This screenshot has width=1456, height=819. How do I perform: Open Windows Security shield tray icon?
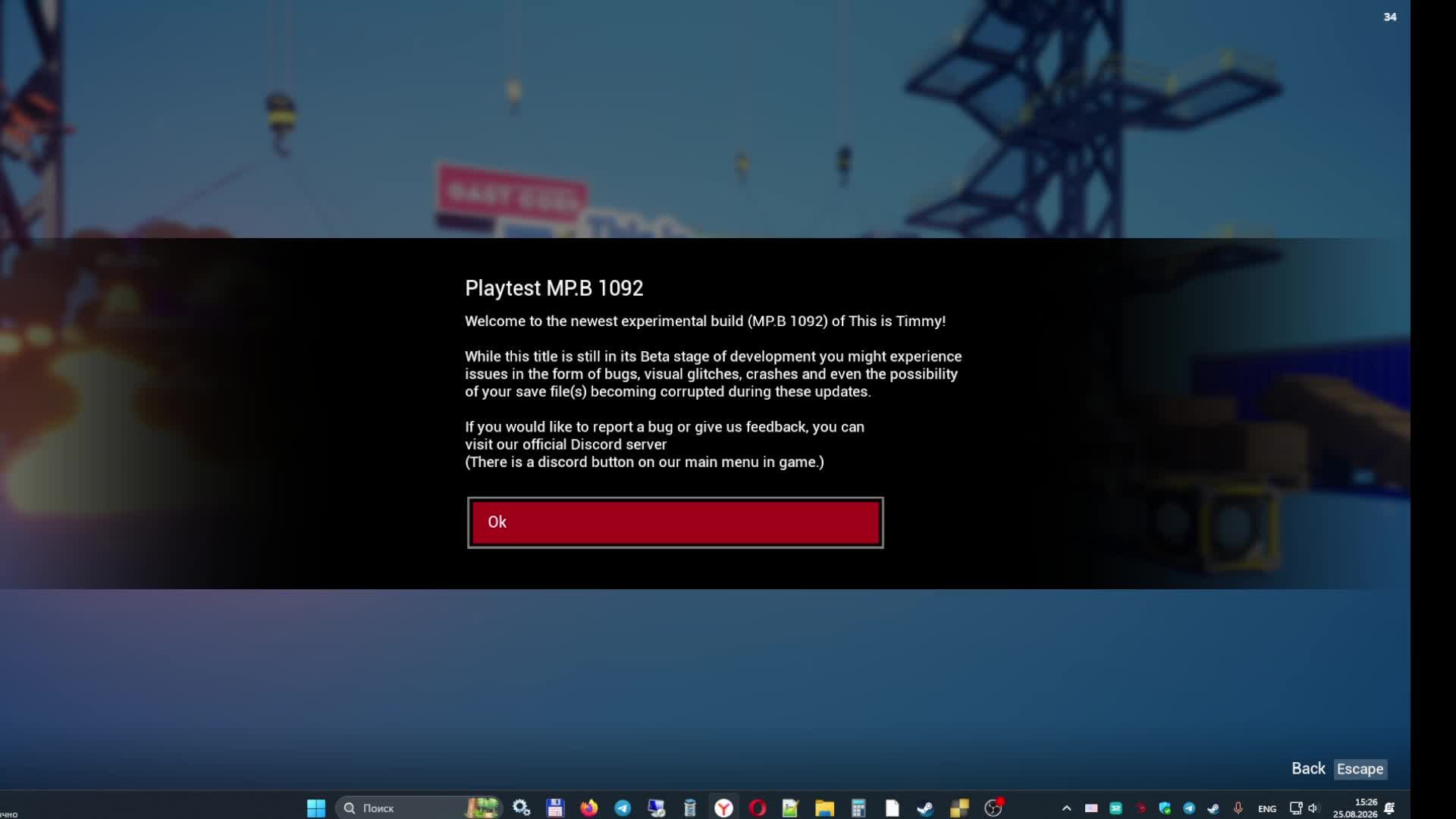coord(1165,808)
